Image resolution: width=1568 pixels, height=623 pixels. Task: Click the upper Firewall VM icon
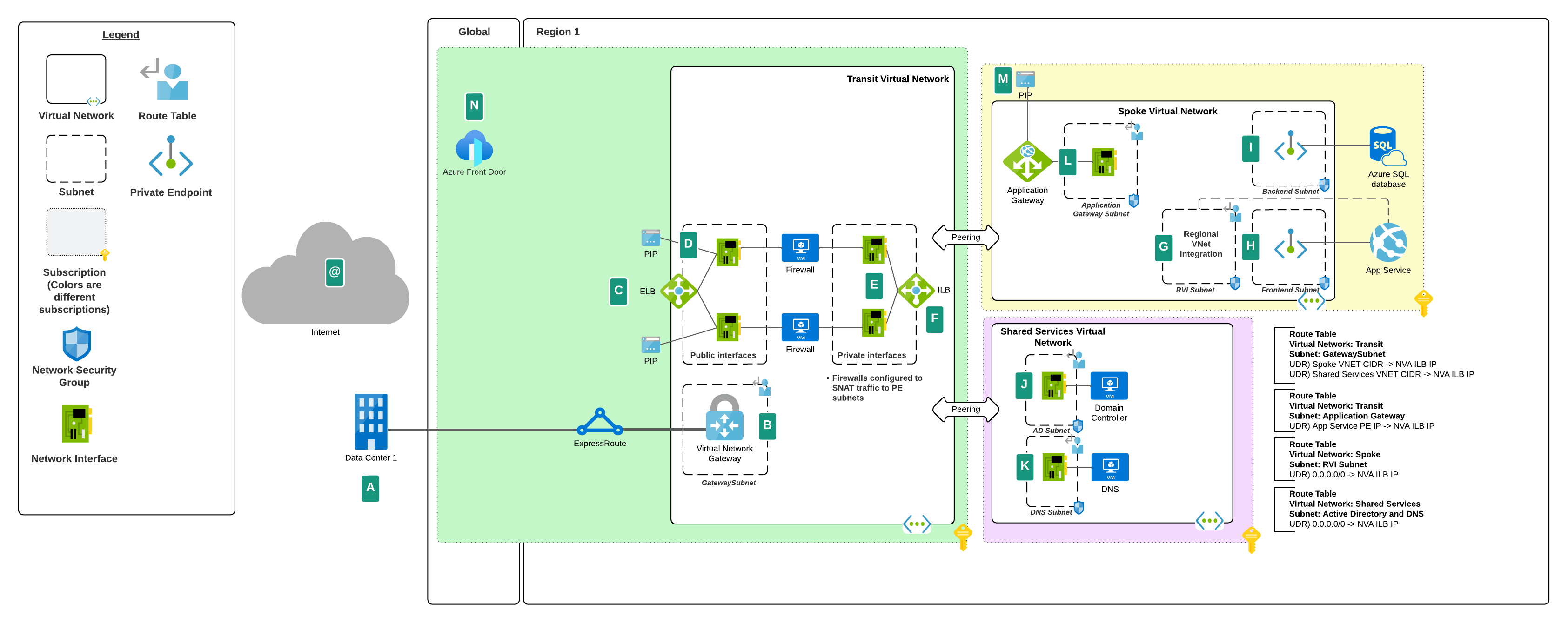[x=799, y=248]
